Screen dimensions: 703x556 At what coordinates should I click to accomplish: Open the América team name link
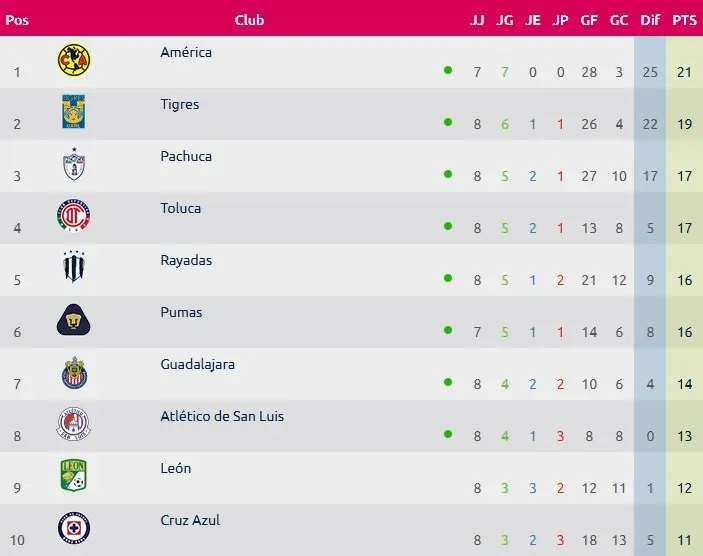[x=186, y=52]
